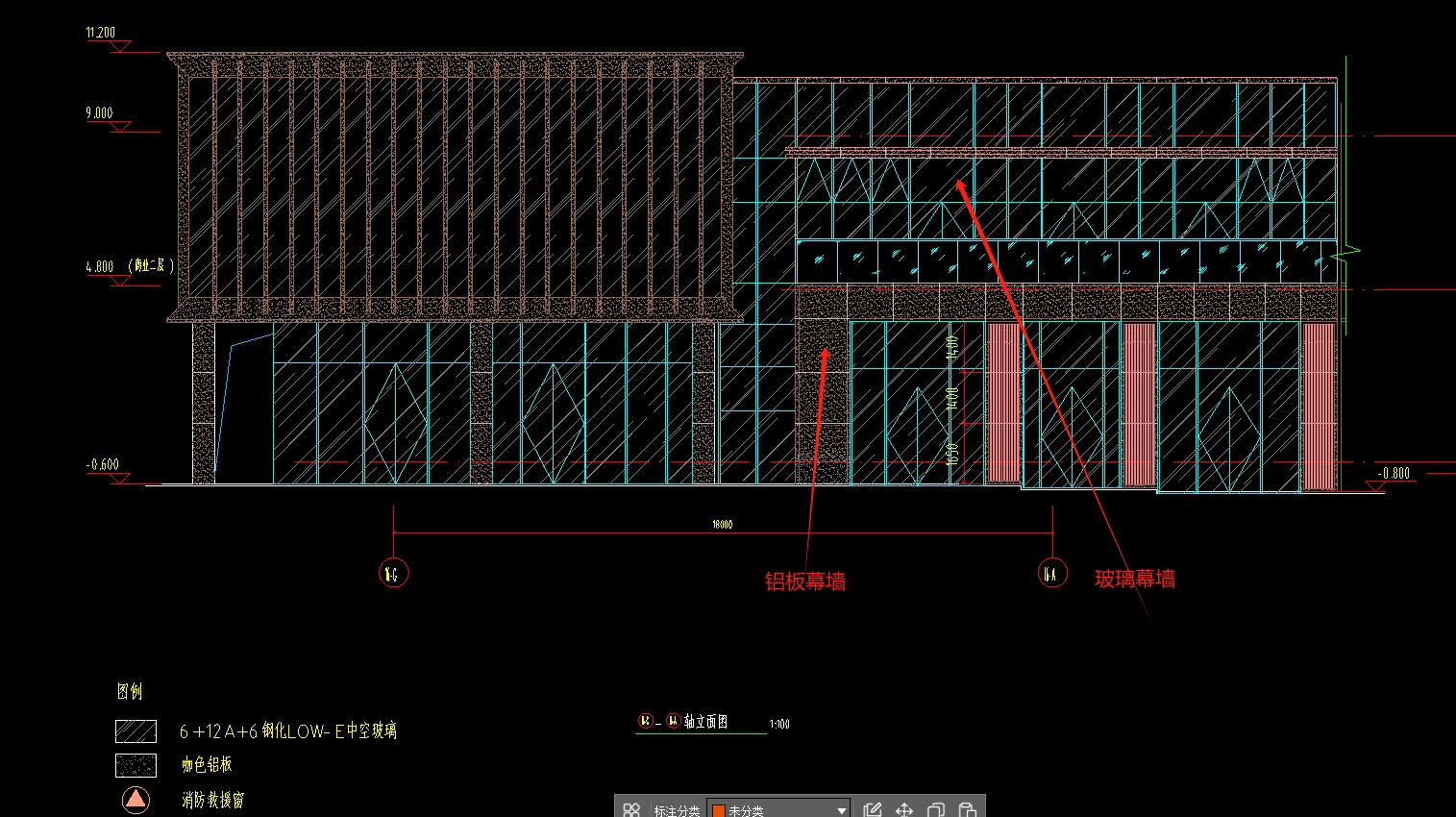Click the hatched glass legend sample box

tap(136, 731)
